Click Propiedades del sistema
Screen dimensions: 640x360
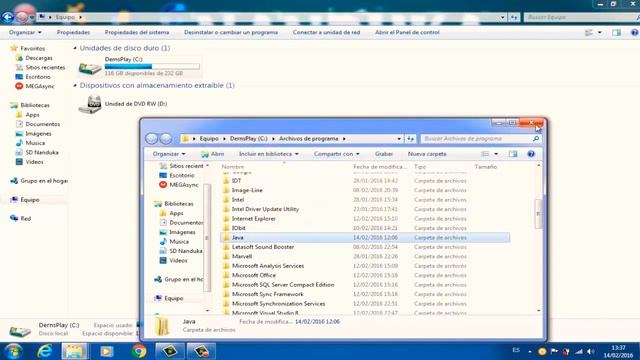[x=137, y=32]
